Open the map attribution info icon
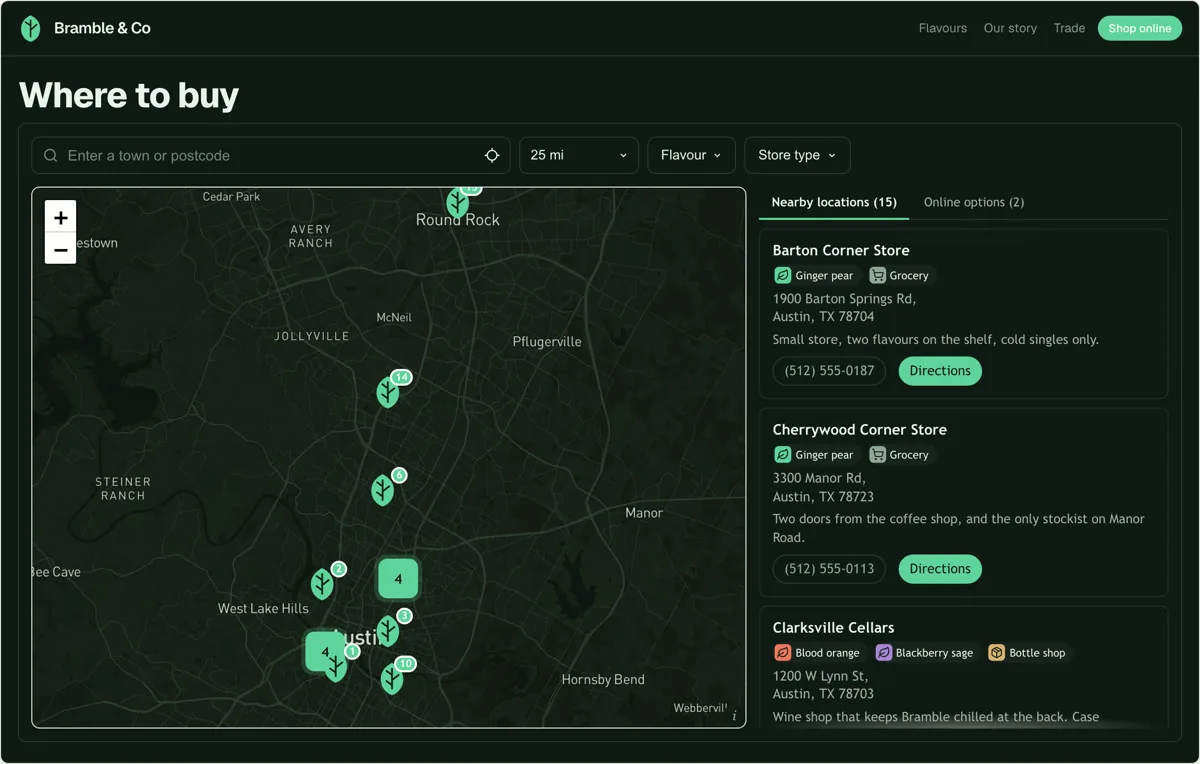The width and height of the screenshot is (1200, 764). (734, 716)
